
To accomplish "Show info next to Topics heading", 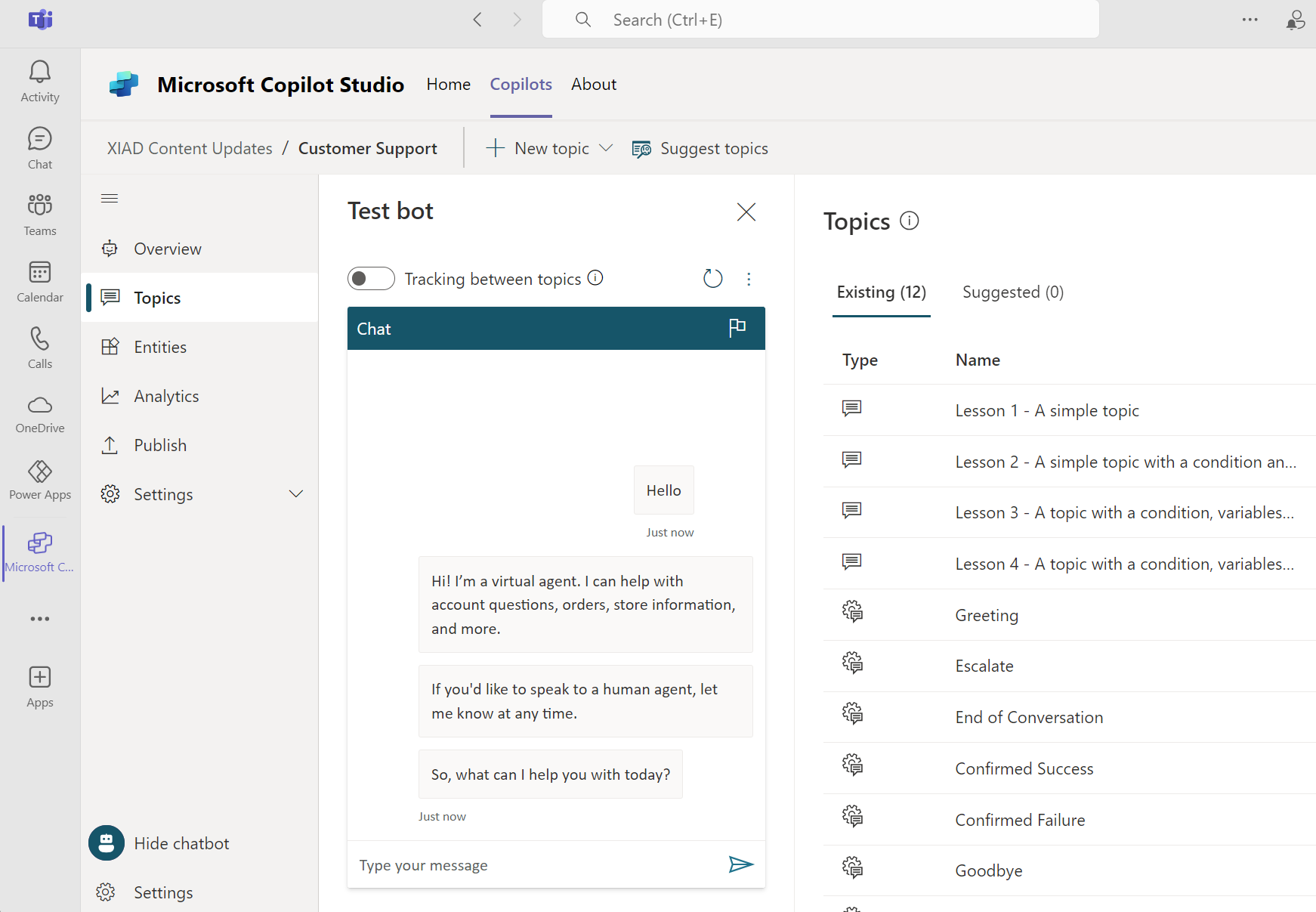I will point(910,221).
